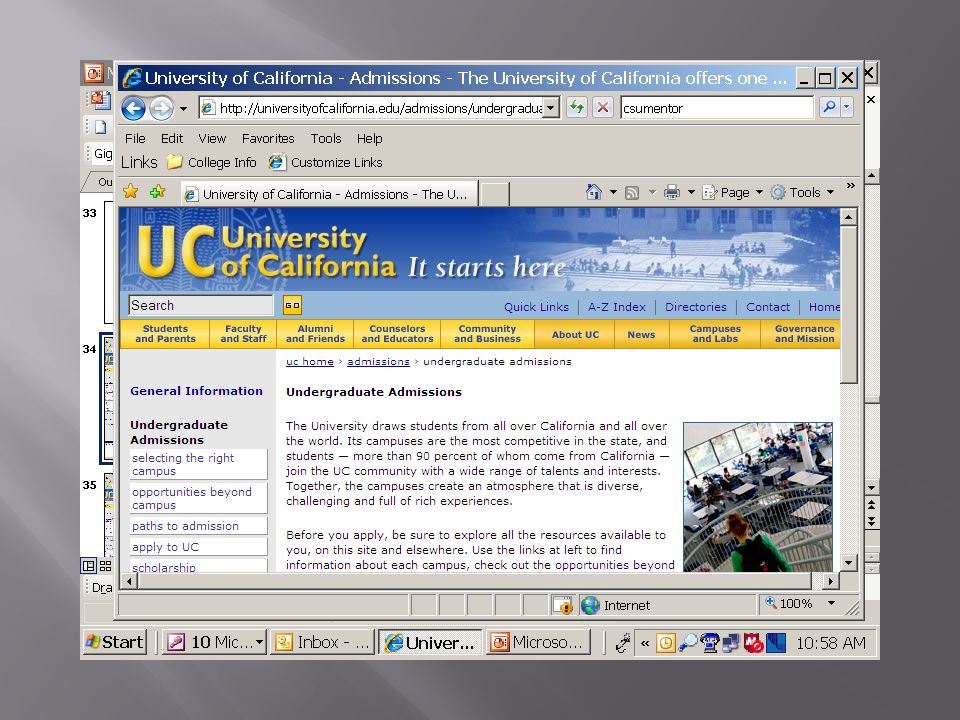Open the Page command menu
This screenshot has height=720, width=960.
[732, 192]
